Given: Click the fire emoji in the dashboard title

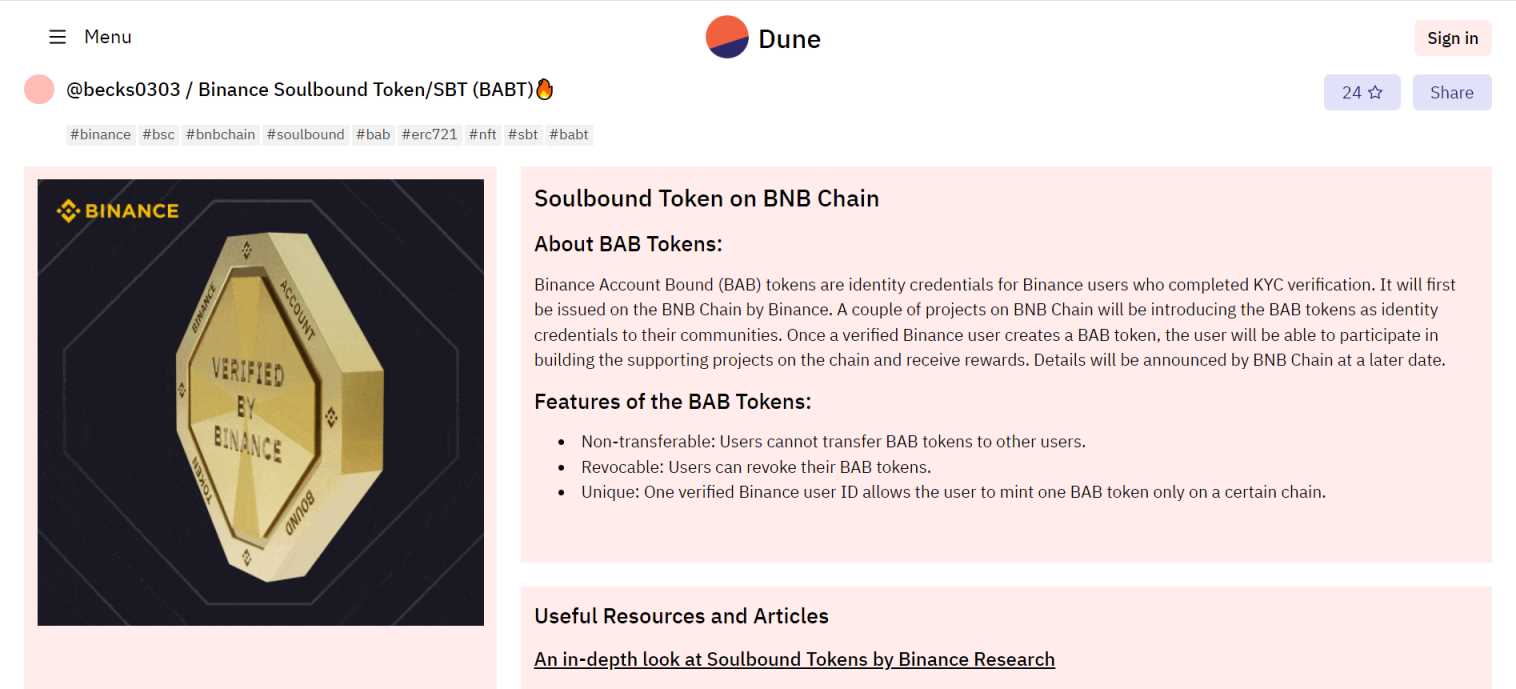Looking at the screenshot, I should [545, 89].
